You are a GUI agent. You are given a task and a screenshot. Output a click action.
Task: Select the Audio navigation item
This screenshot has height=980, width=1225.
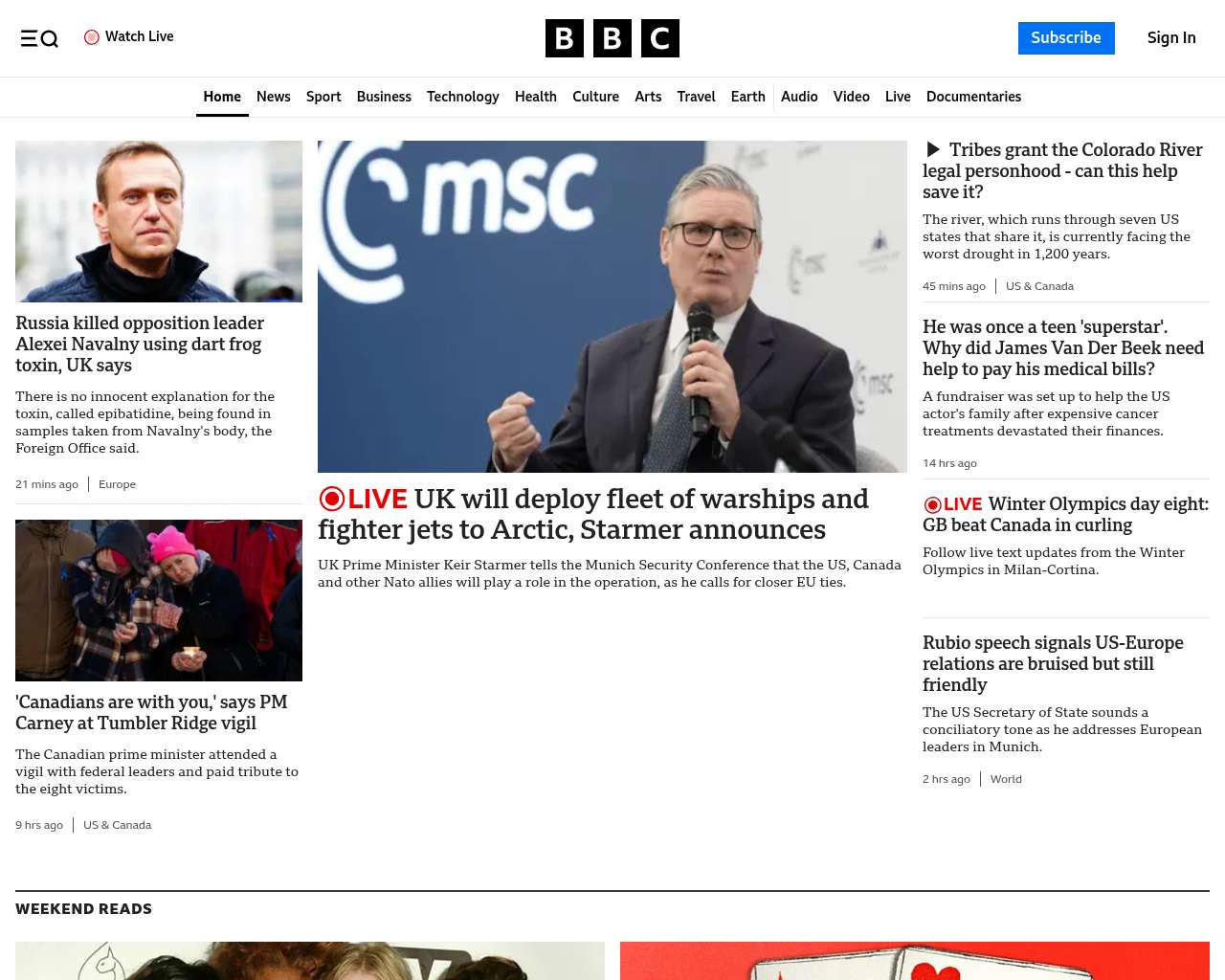[x=799, y=97]
